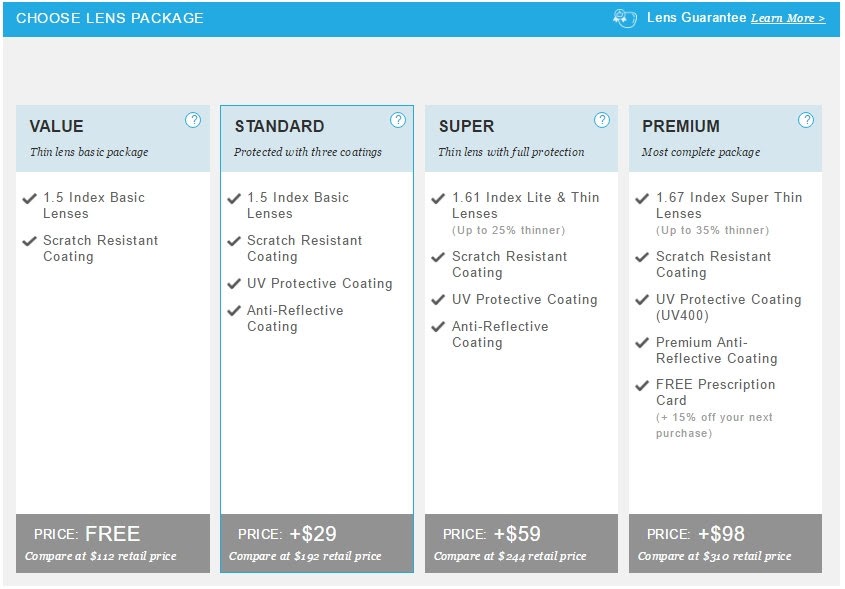The image size is (845, 589).
Task: Select the VALUE package header
Action: tap(113, 138)
